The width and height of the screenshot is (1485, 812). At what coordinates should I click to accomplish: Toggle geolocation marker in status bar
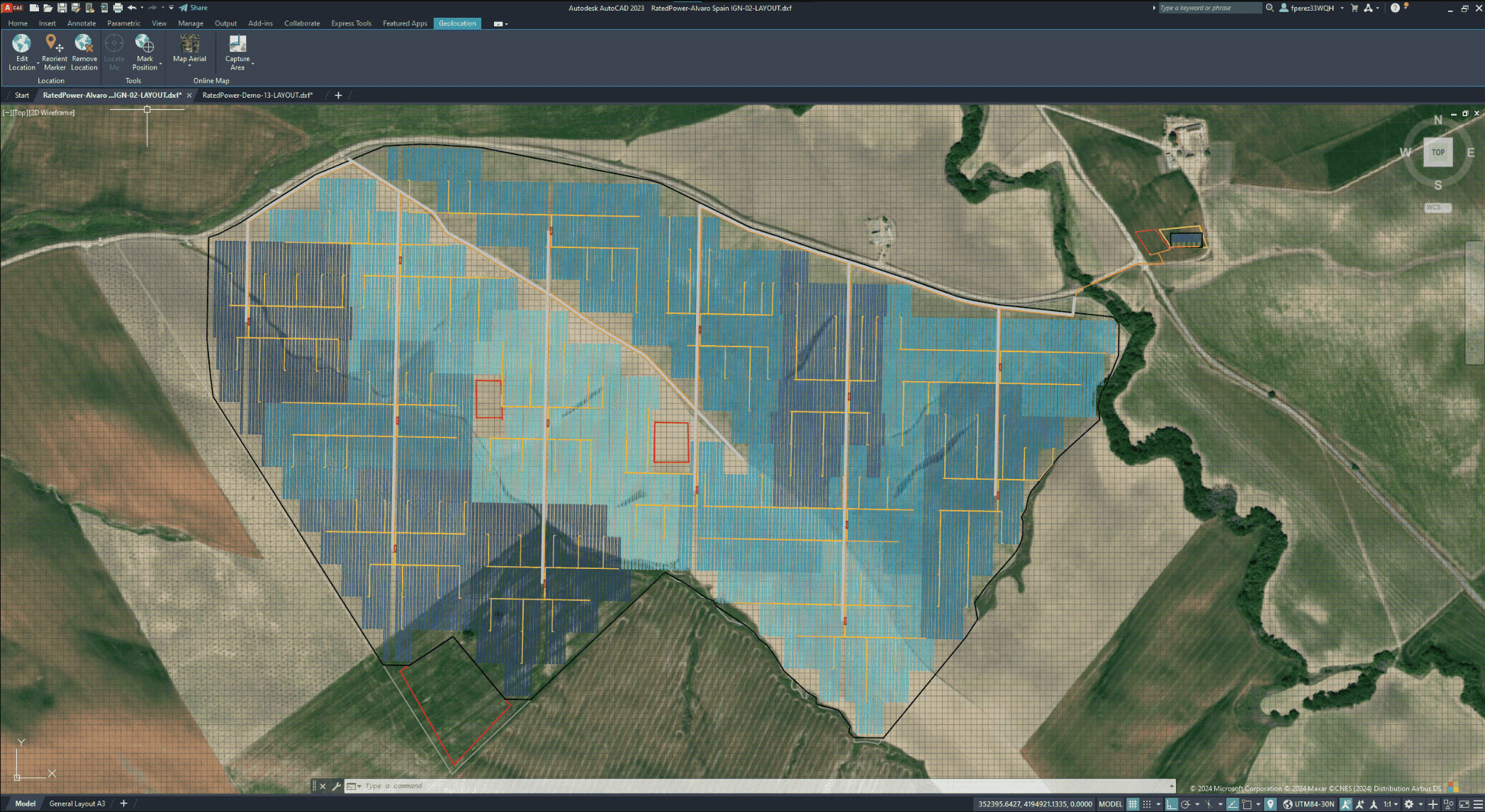pos(1270,804)
